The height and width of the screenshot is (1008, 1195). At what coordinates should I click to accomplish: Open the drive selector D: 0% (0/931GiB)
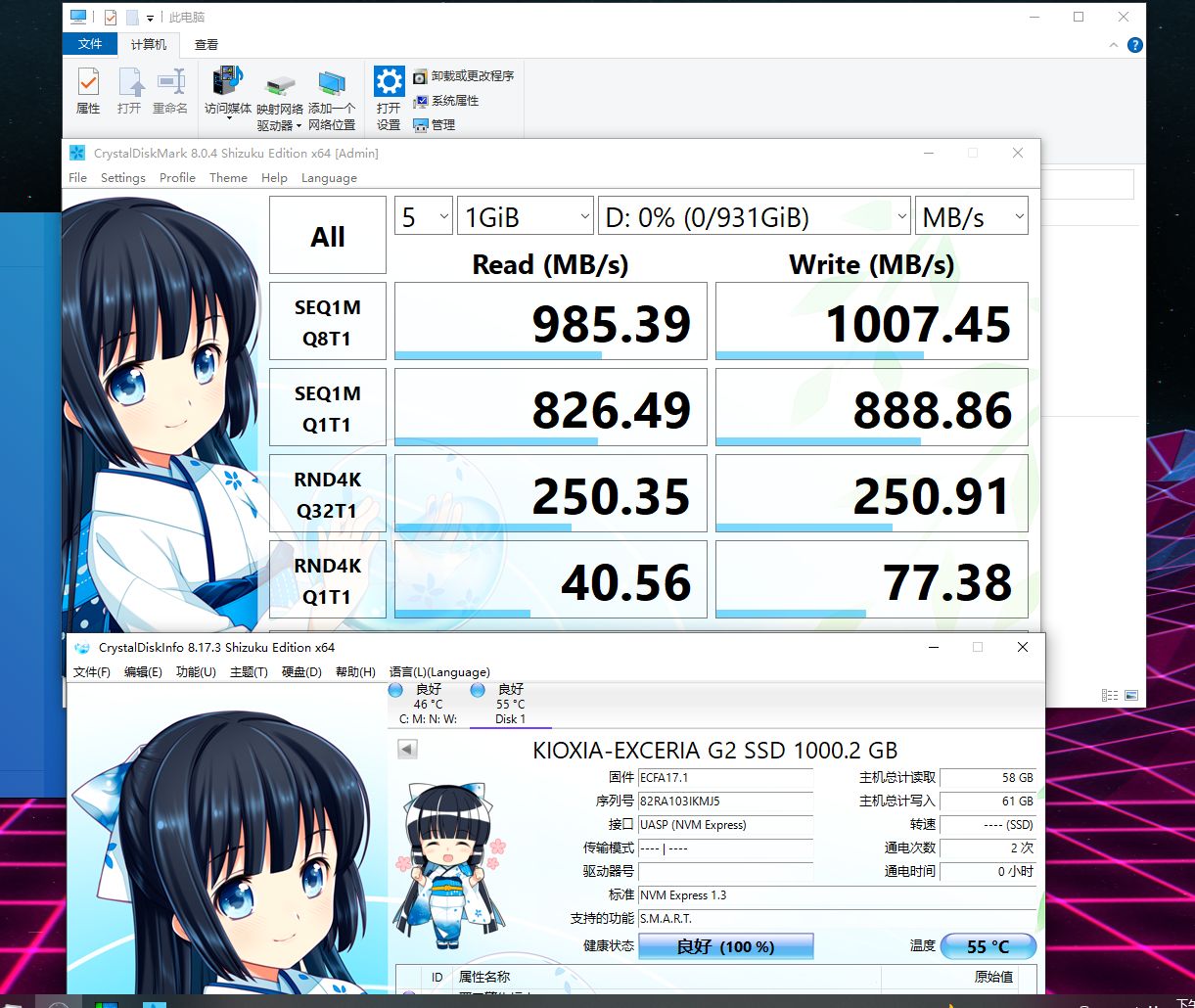coord(755,216)
